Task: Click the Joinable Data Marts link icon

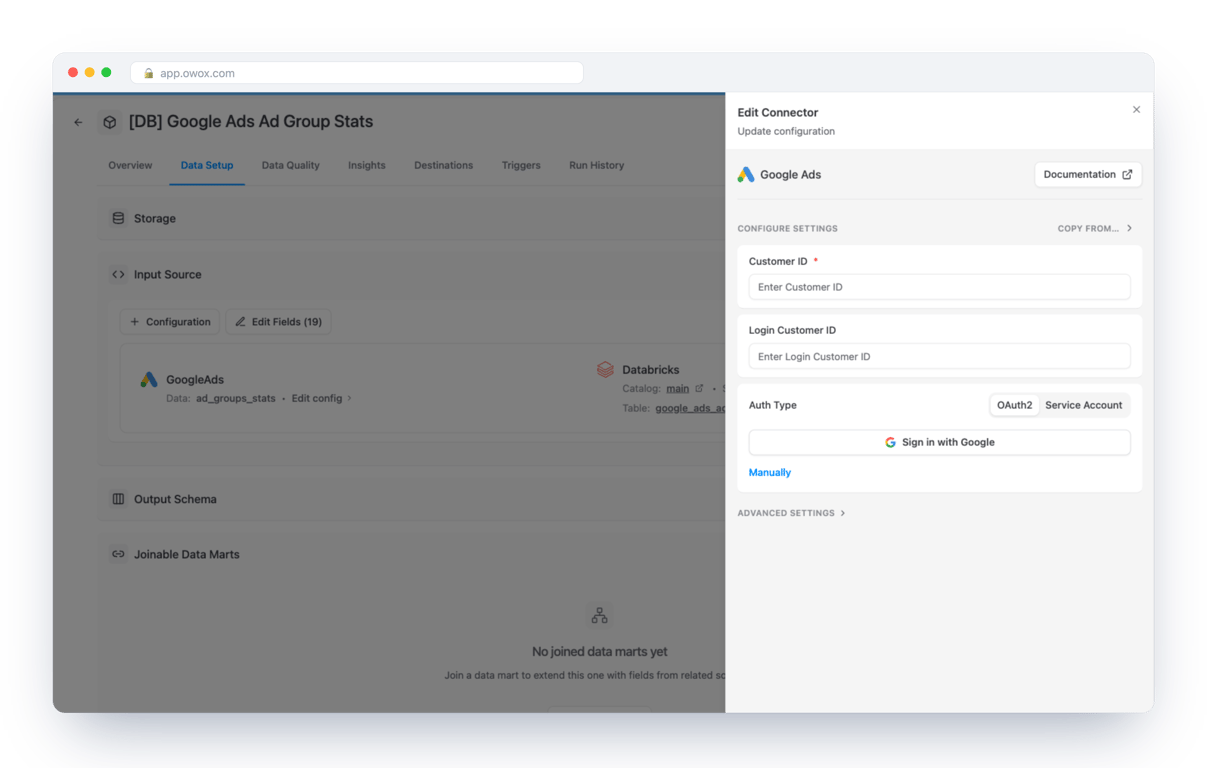Action: click(x=118, y=554)
